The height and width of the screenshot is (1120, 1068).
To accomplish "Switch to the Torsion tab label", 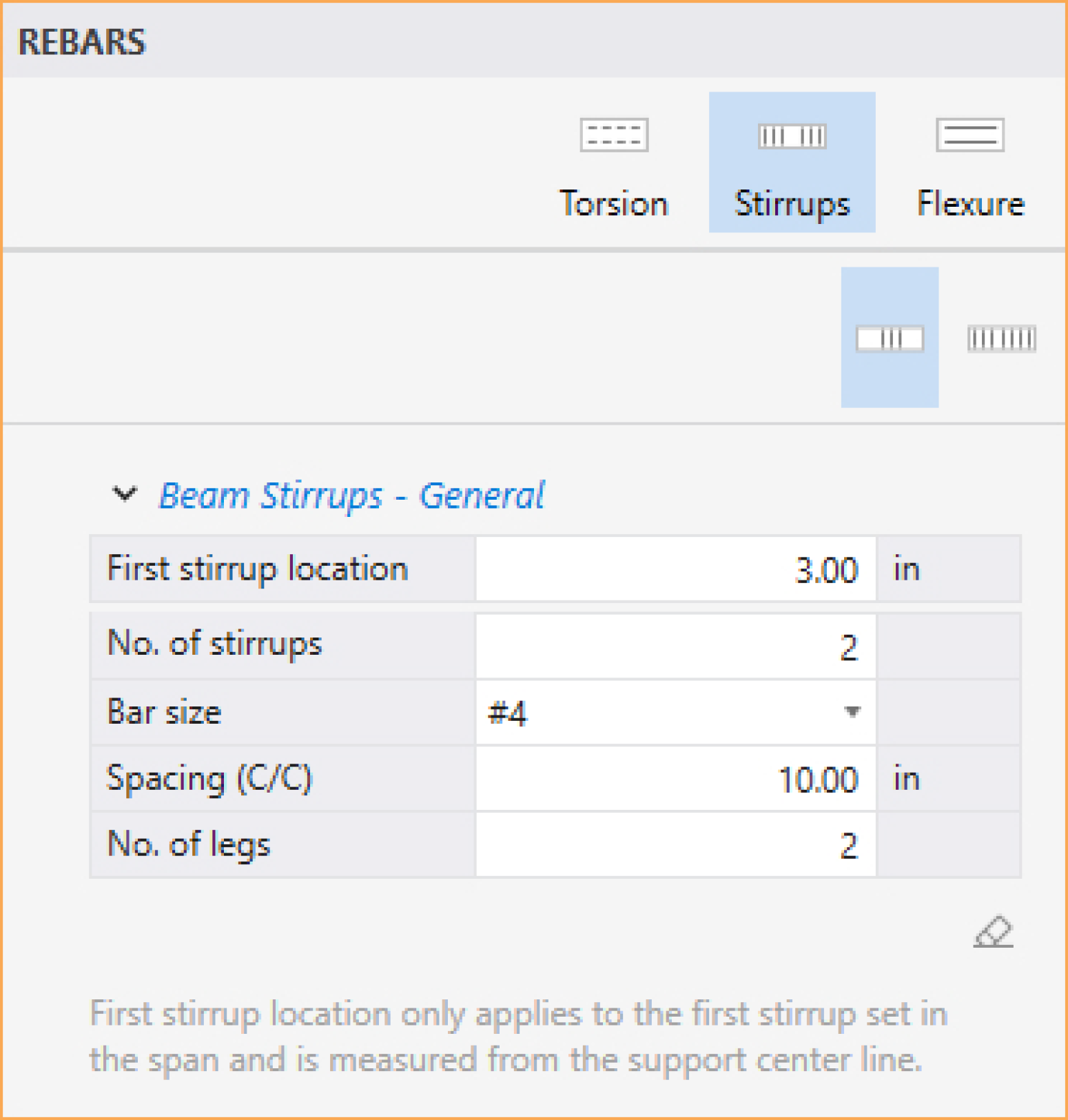I will pos(614,203).
